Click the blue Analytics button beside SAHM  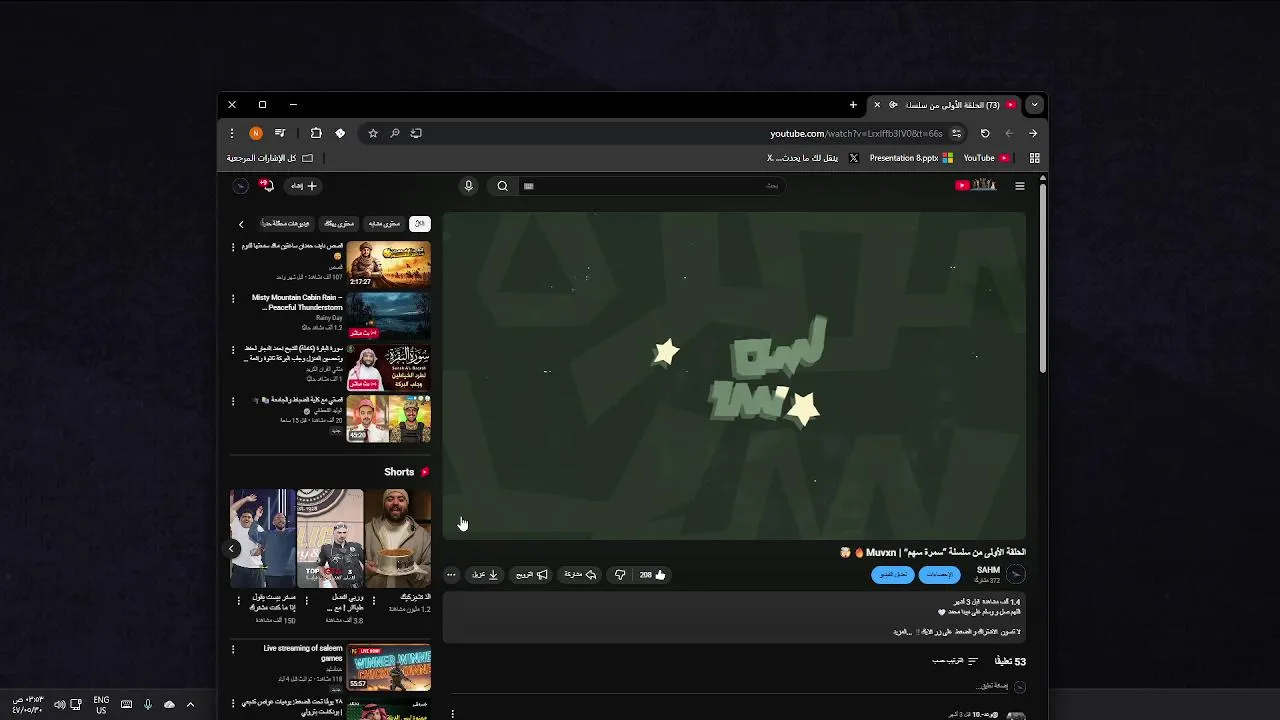click(939, 575)
